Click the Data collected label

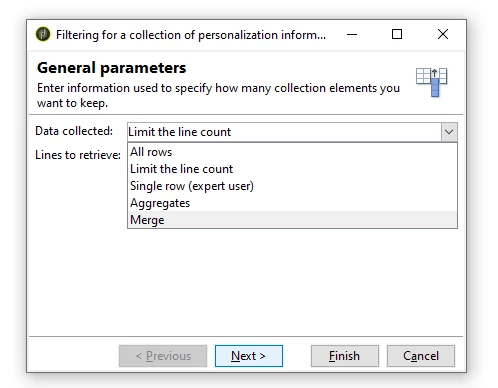point(74,131)
